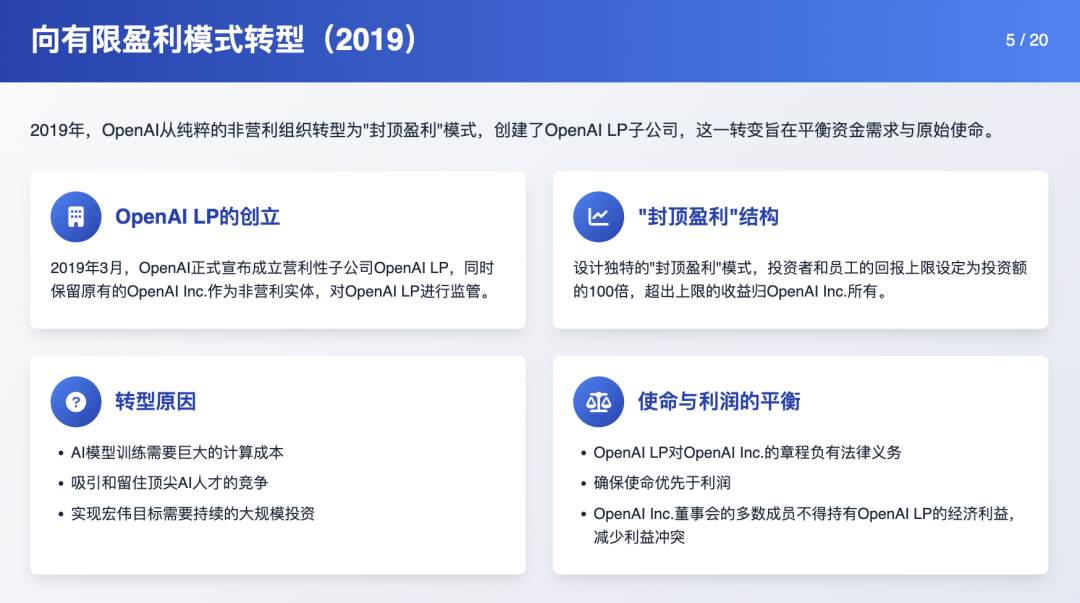Click the slide title 向有限盈利模式转型（2019）
The height and width of the screenshot is (603, 1080).
225,40
